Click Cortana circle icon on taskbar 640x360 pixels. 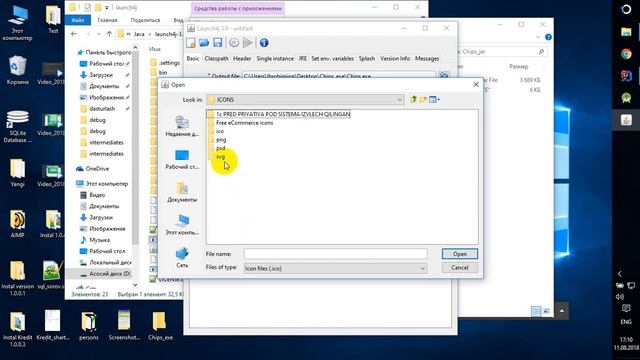626,9
